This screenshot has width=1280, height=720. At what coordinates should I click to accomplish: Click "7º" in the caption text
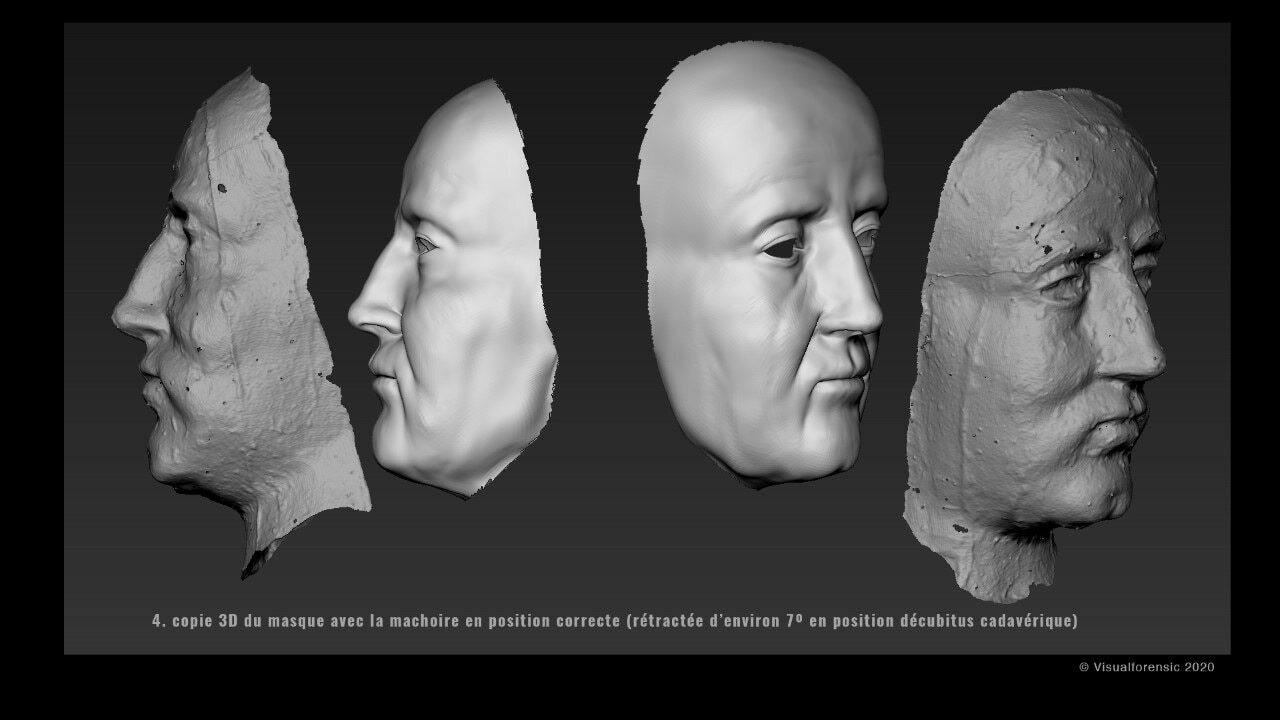tap(795, 621)
